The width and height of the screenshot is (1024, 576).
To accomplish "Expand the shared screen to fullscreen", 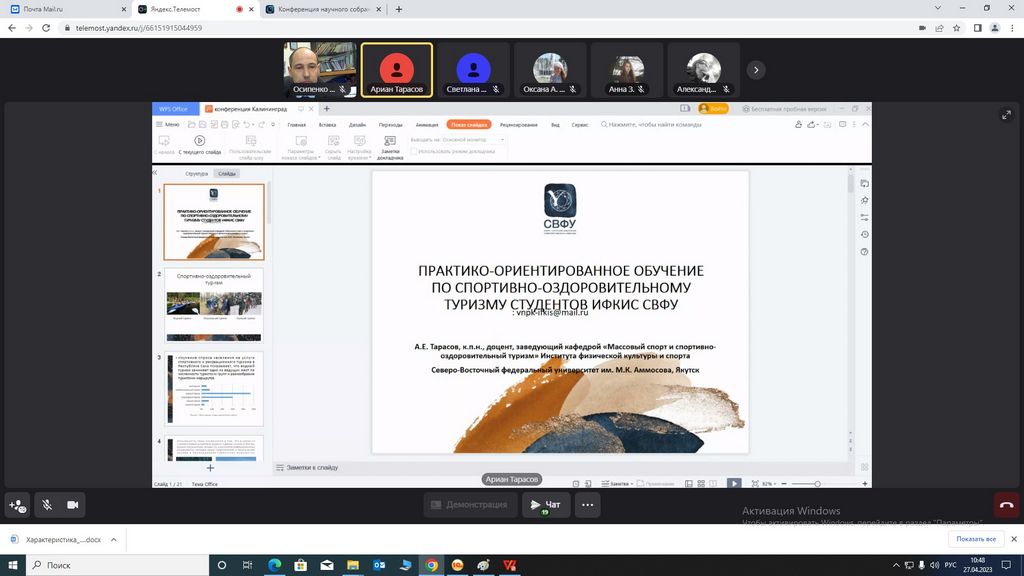I will click(1006, 115).
